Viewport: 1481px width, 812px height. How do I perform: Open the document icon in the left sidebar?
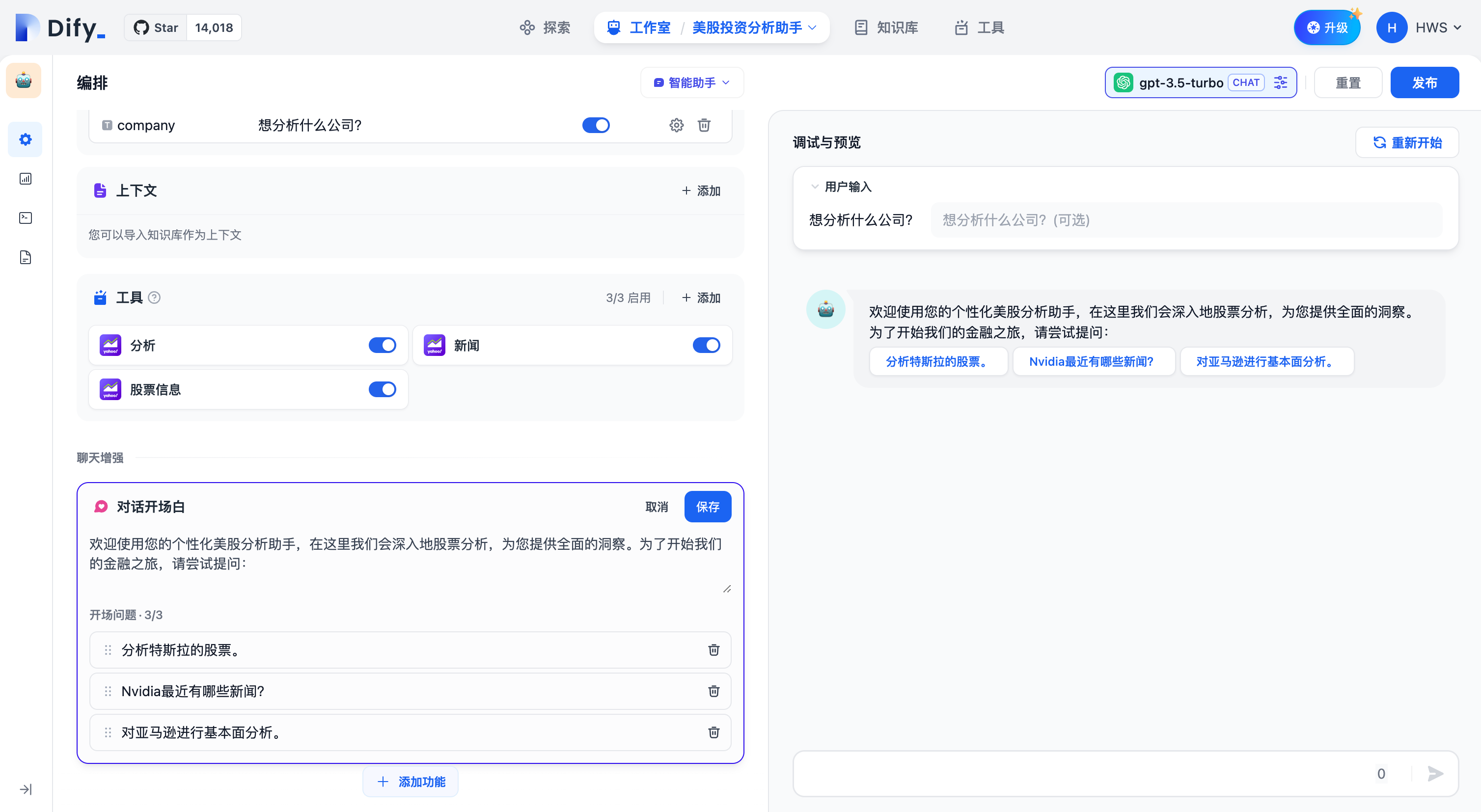tap(25, 257)
